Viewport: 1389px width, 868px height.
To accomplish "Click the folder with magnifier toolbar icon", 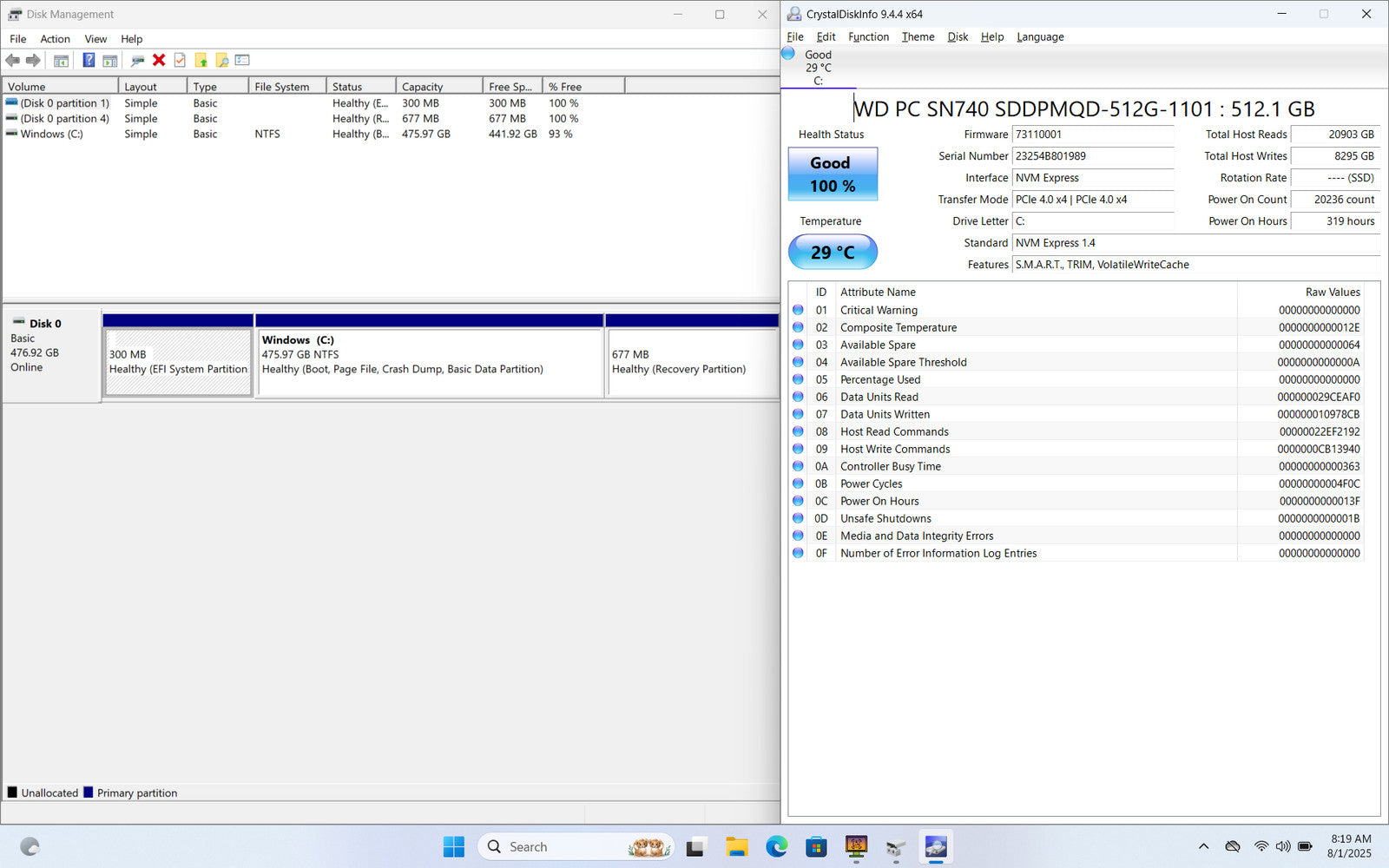I will click(x=222, y=61).
